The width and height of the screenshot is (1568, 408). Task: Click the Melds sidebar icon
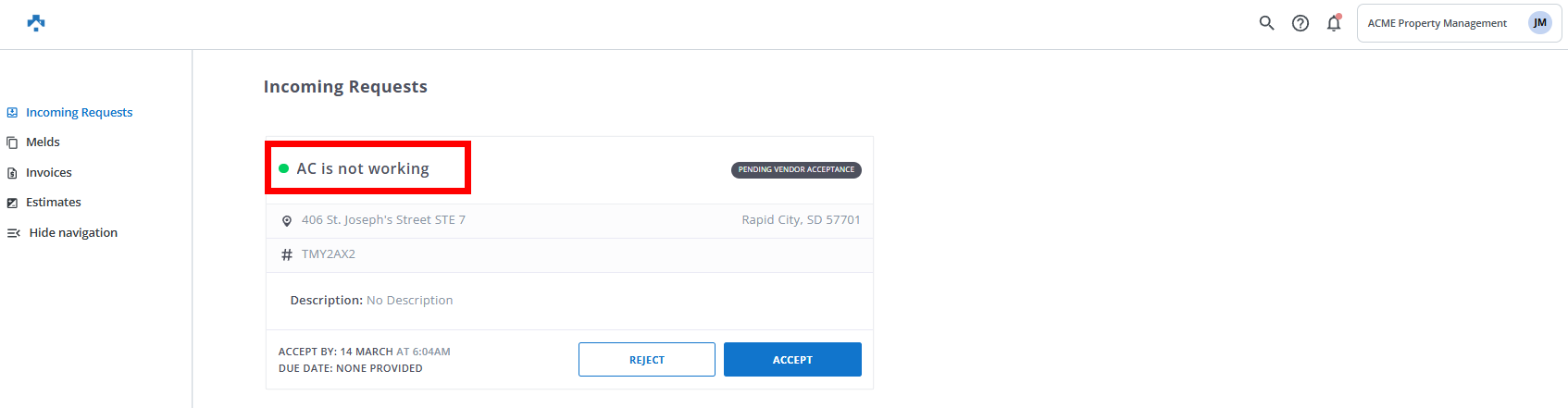click(12, 142)
